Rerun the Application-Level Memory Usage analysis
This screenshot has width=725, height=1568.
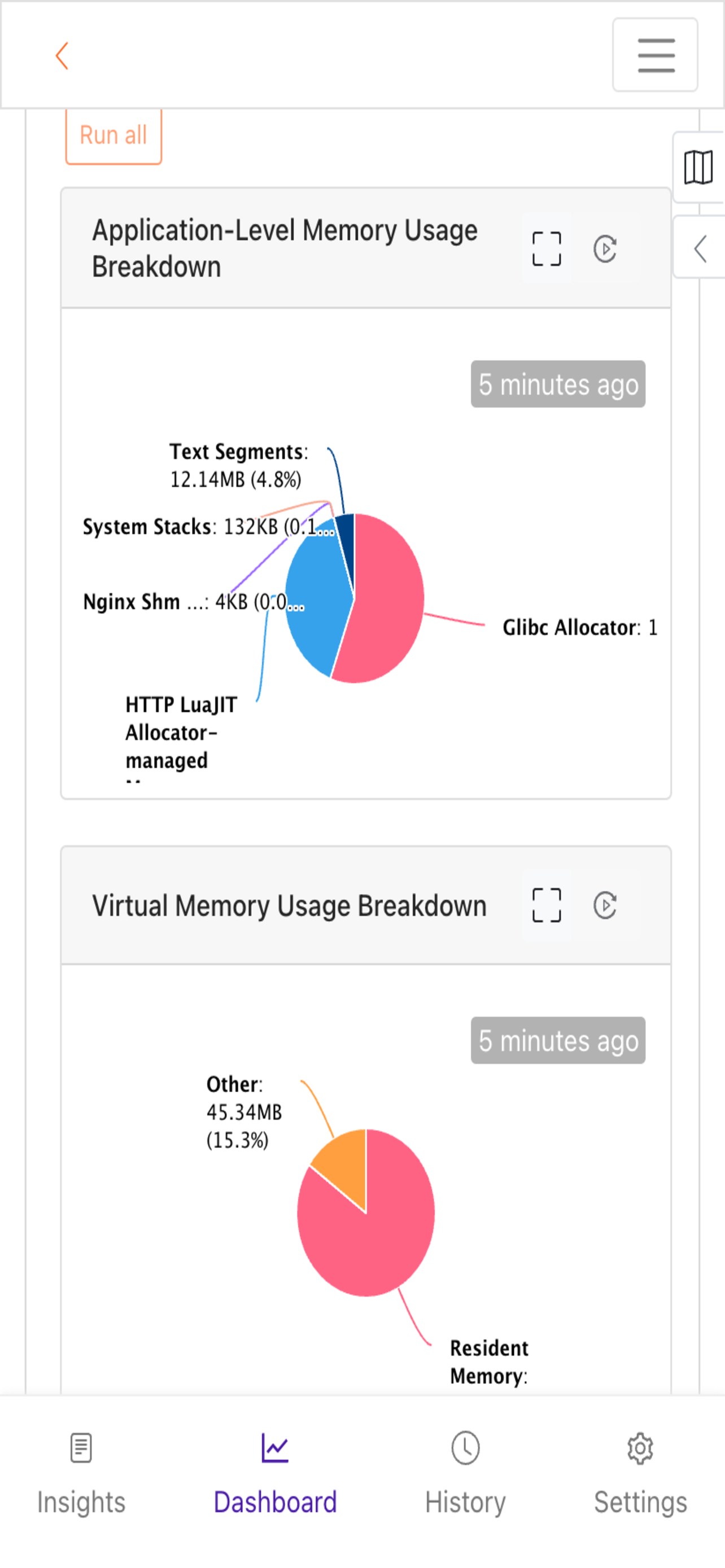tap(605, 248)
